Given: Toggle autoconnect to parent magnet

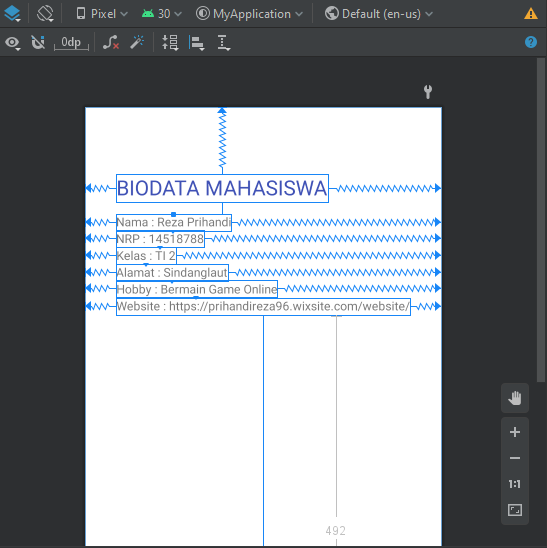Looking at the screenshot, I should [38, 43].
